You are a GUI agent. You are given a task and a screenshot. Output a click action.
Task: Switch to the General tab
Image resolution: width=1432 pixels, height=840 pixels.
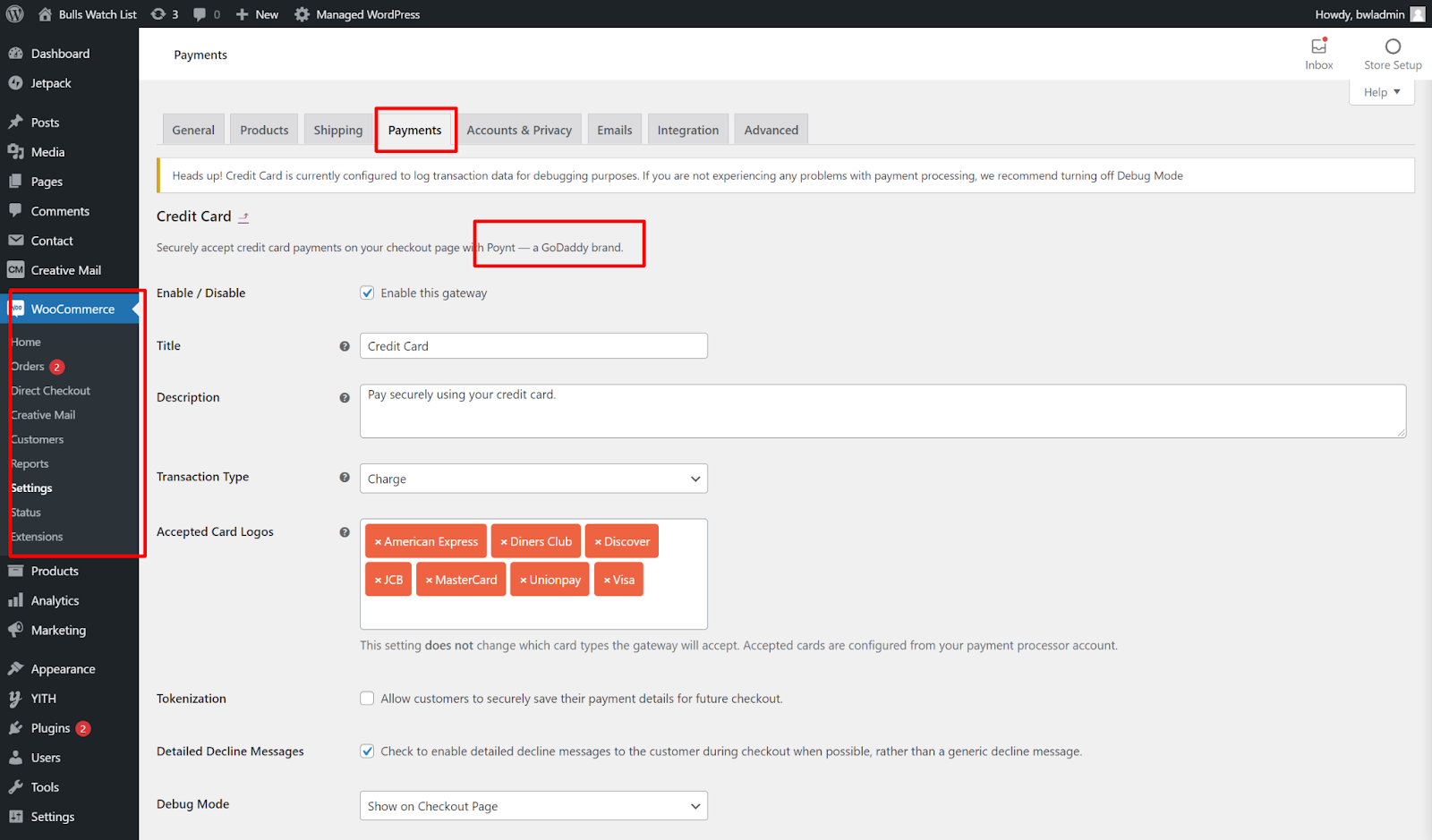click(x=193, y=130)
